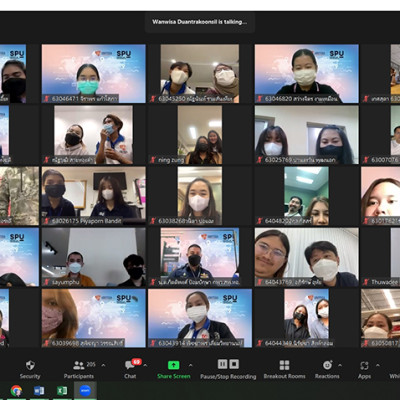The width and height of the screenshot is (400, 400).
Task: Click the name label starting 63046471
Action: (x=85, y=99)
